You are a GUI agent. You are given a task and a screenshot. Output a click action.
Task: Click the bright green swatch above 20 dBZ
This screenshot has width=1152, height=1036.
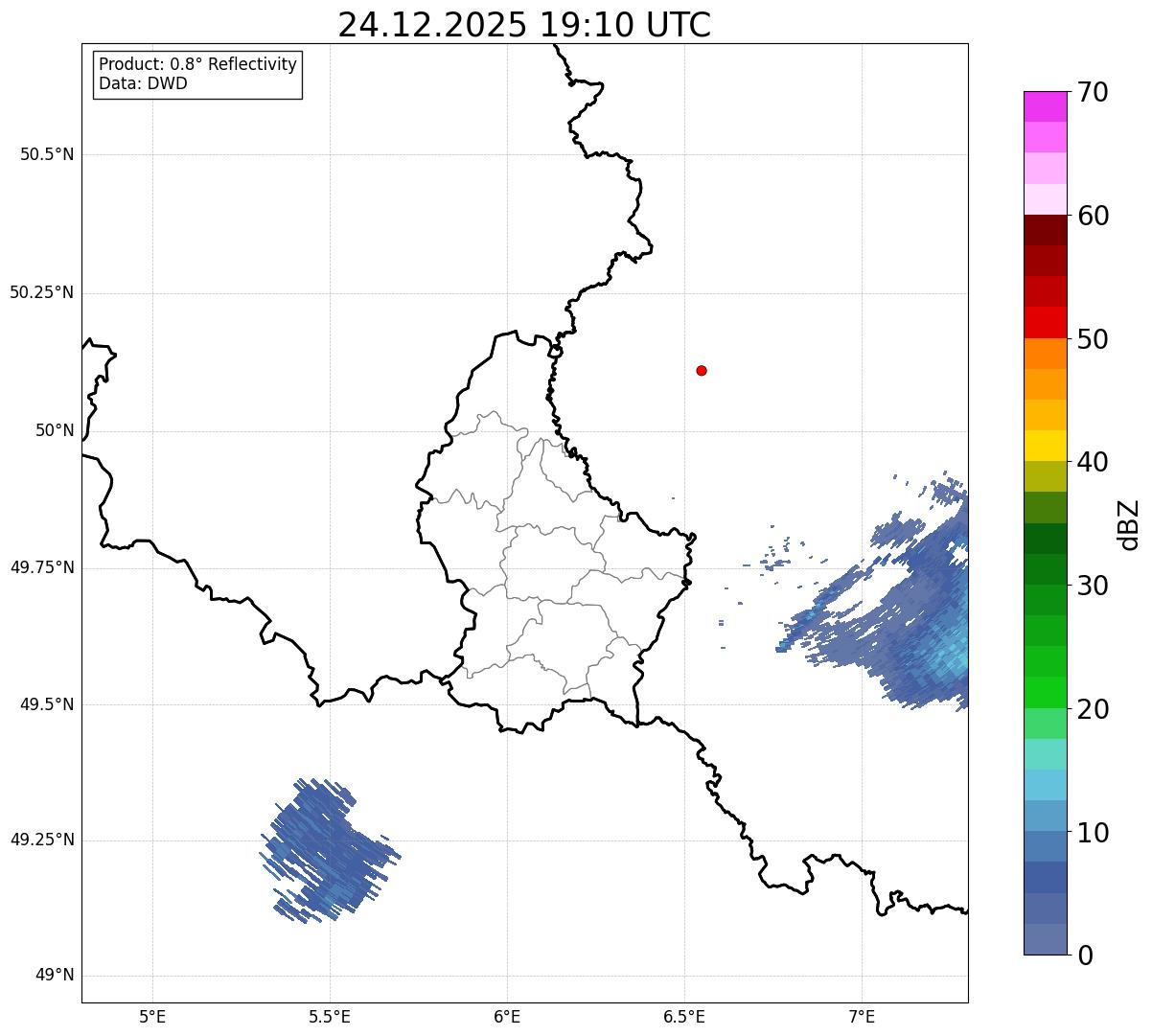tap(1045, 693)
